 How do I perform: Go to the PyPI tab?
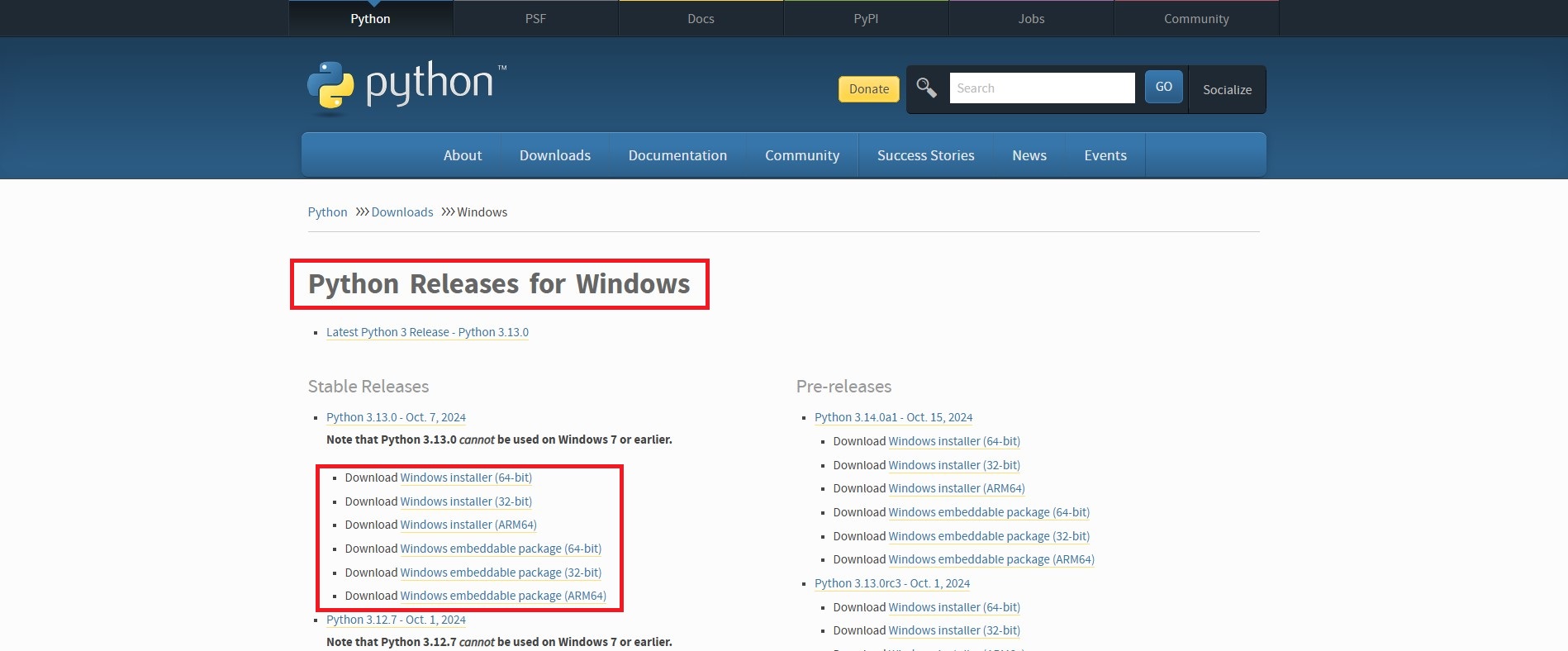coord(866,18)
